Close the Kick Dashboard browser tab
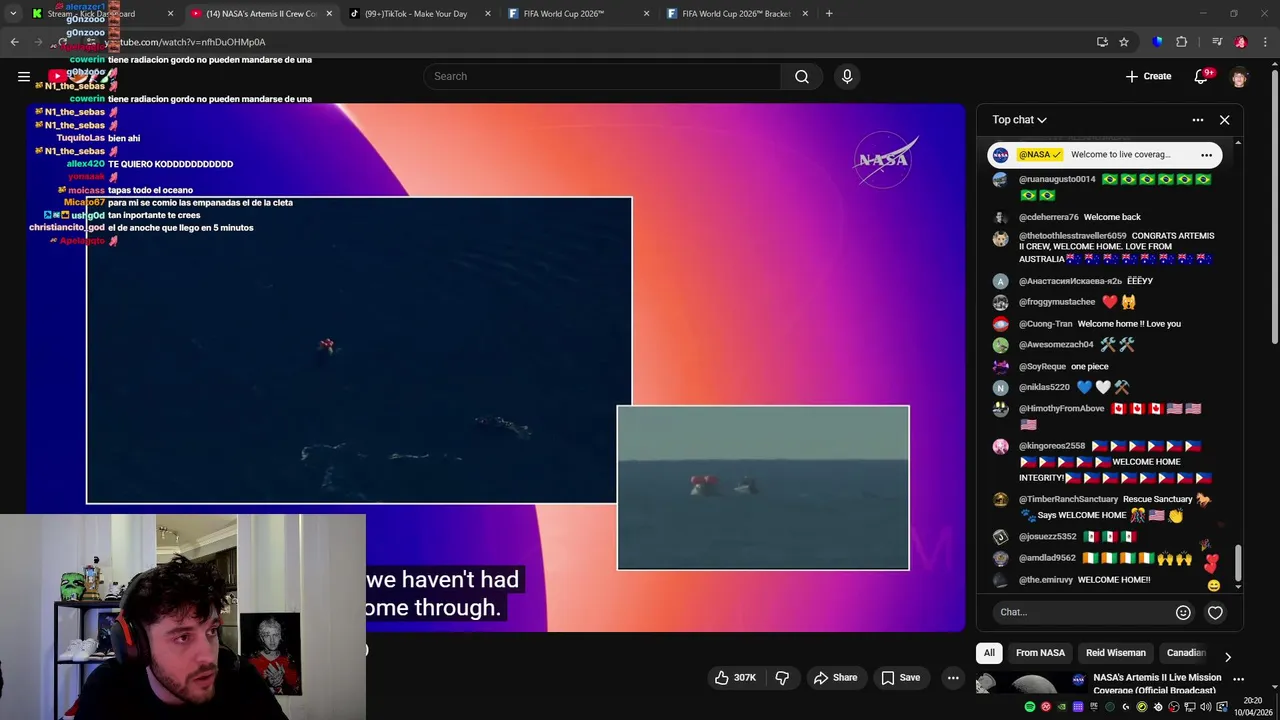Image resolution: width=1280 pixels, height=720 pixels. point(170,14)
